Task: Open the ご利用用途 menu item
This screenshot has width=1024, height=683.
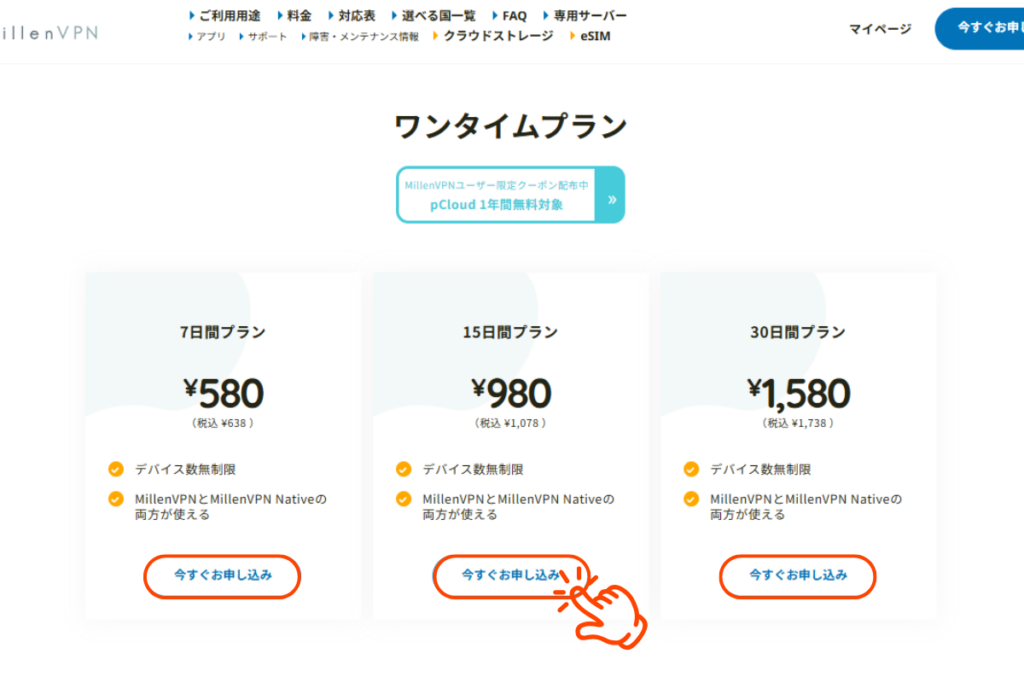Action: click(228, 16)
